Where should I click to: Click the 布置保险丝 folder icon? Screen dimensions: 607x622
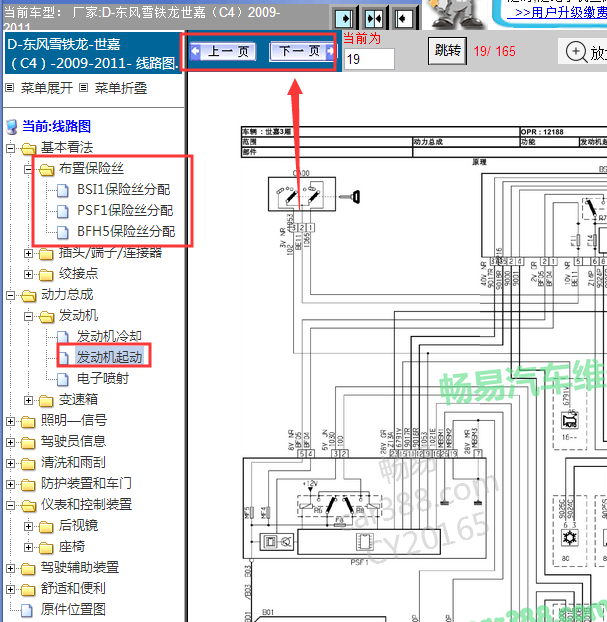click(46, 170)
